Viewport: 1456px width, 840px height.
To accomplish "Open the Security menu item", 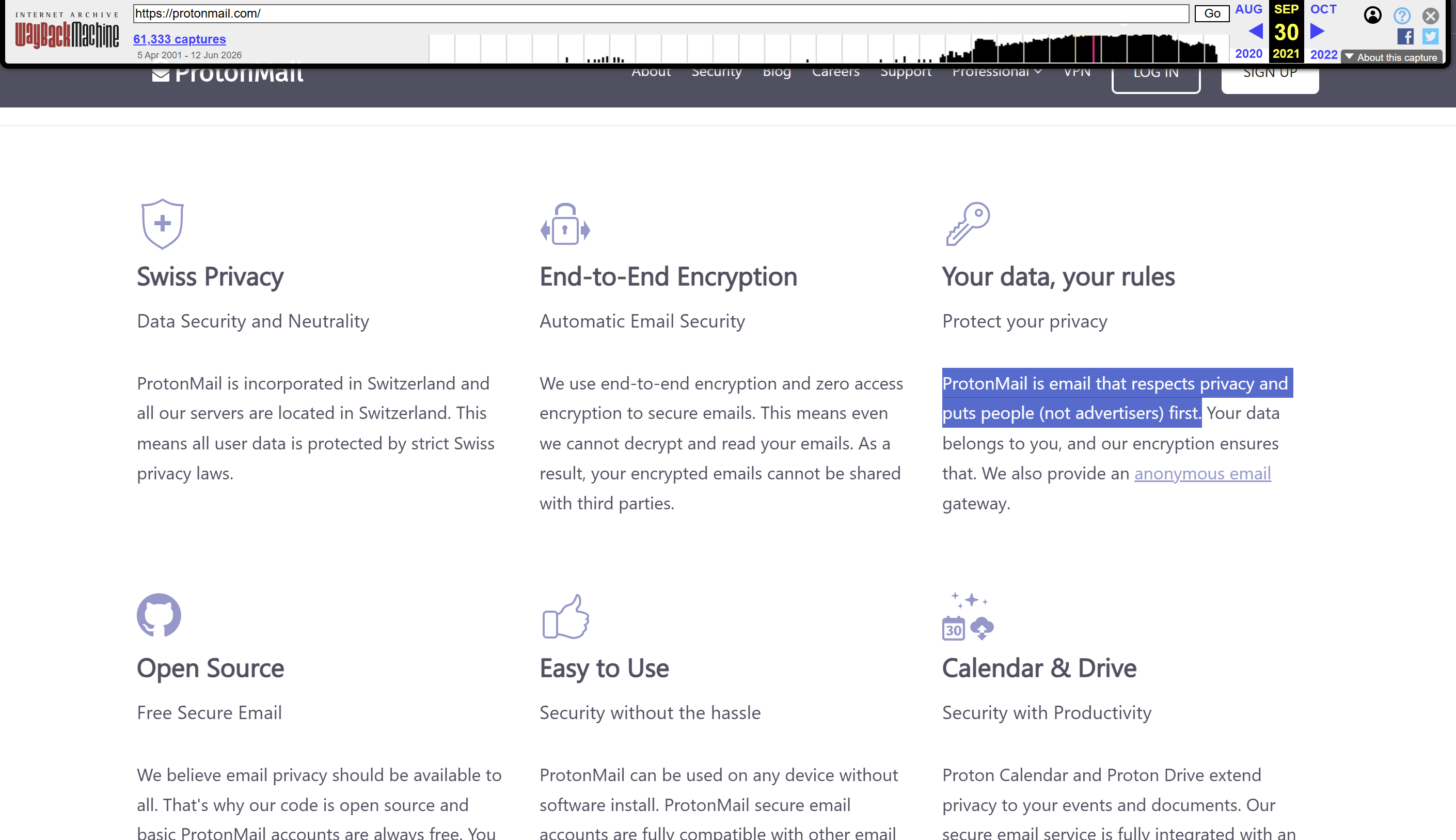I will [717, 72].
